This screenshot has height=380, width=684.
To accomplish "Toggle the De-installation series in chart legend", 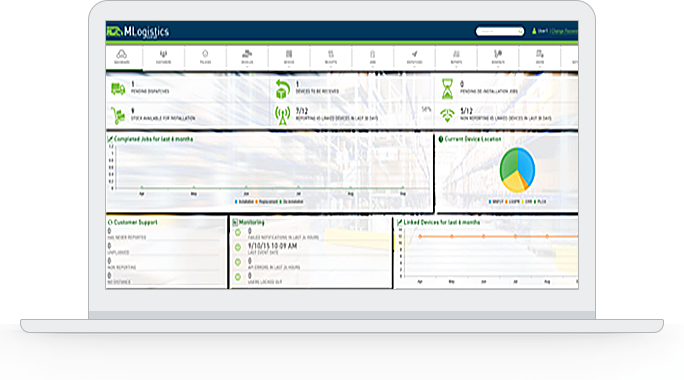I will [x=291, y=202].
